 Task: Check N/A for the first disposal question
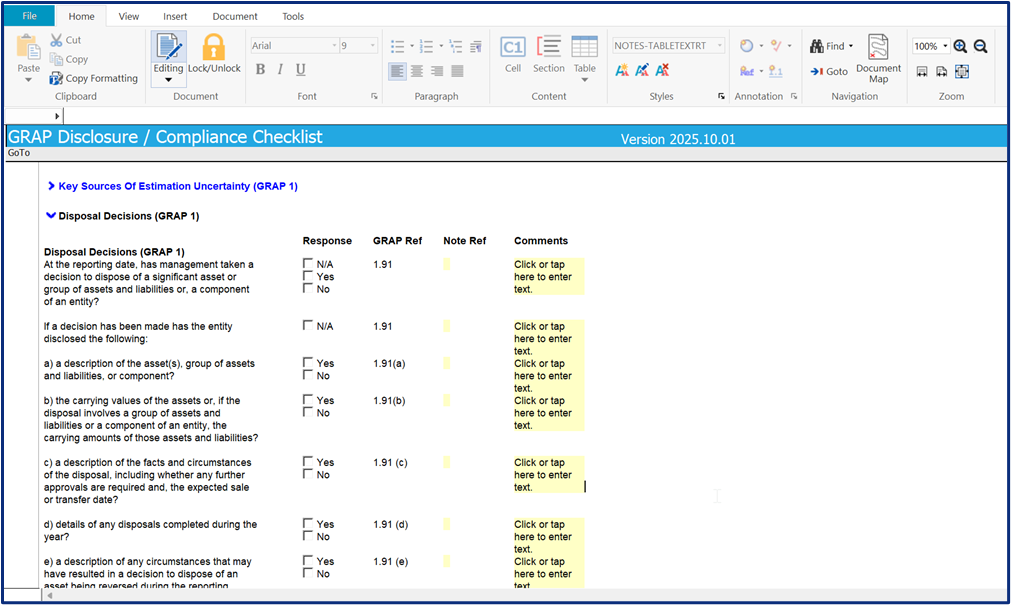308,264
